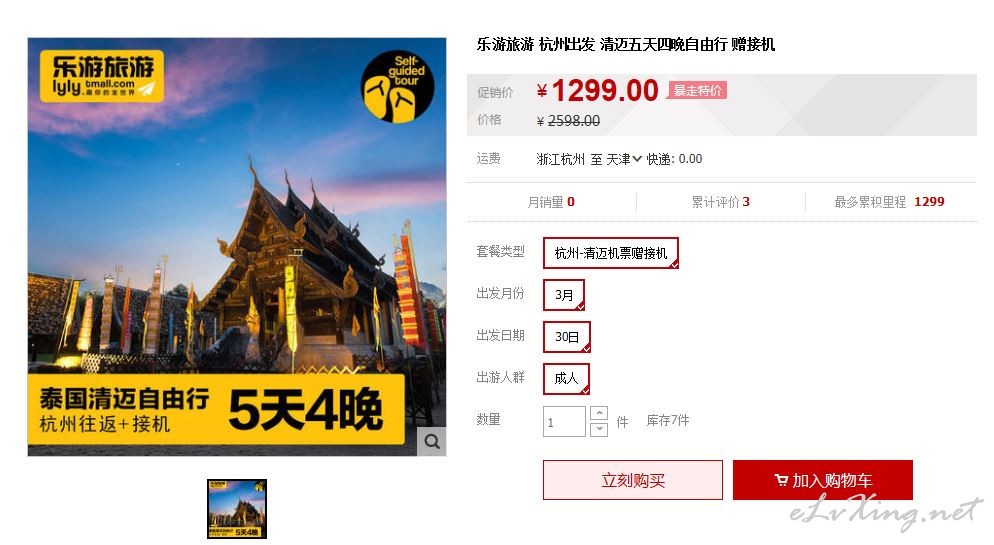Click the Self-guided tour flip-flop badge

(397, 86)
